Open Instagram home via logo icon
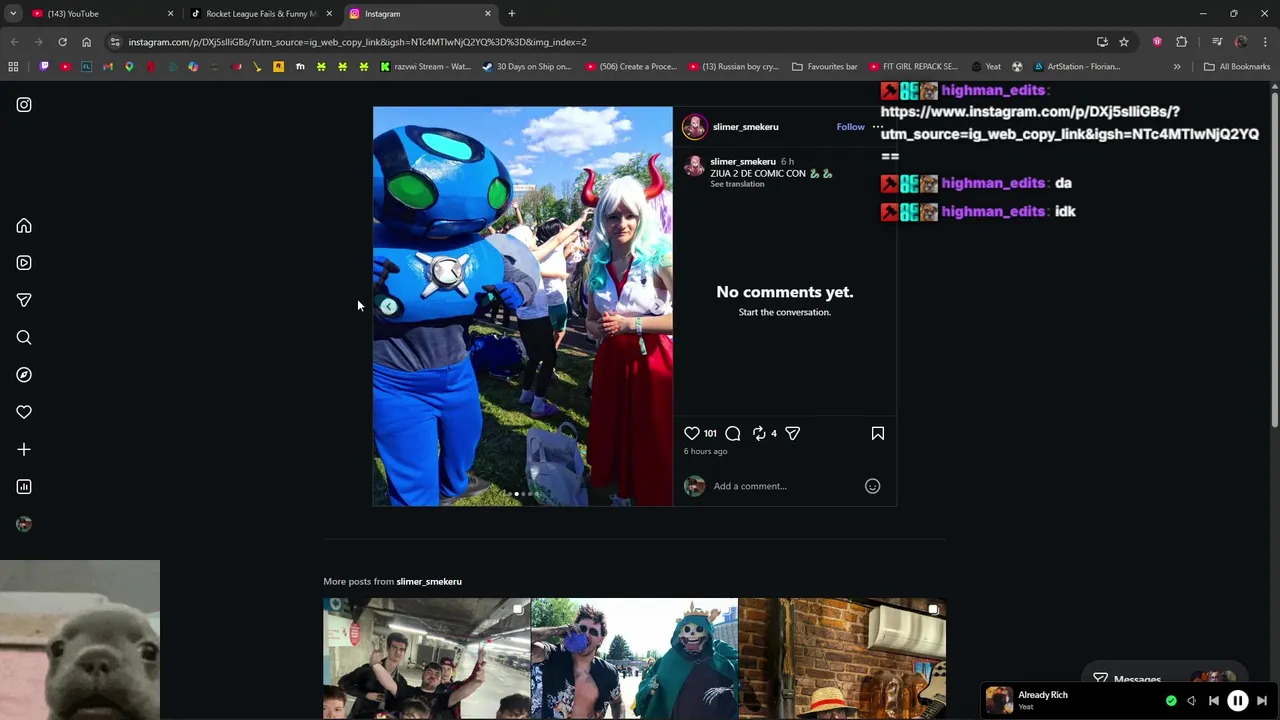This screenshot has height=720, width=1280. [x=24, y=104]
